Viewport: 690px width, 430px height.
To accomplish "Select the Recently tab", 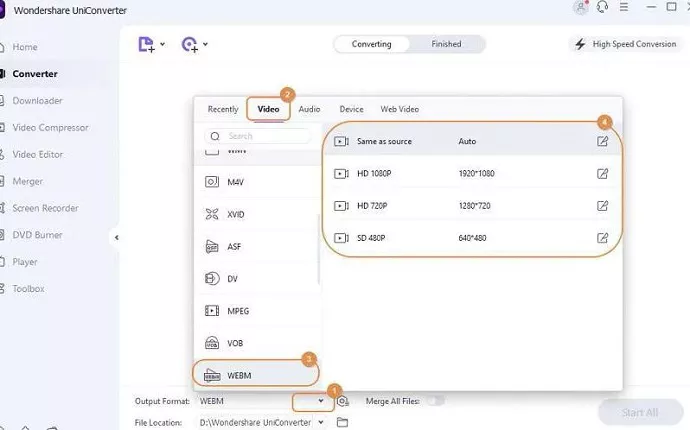I will coord(223,109).
